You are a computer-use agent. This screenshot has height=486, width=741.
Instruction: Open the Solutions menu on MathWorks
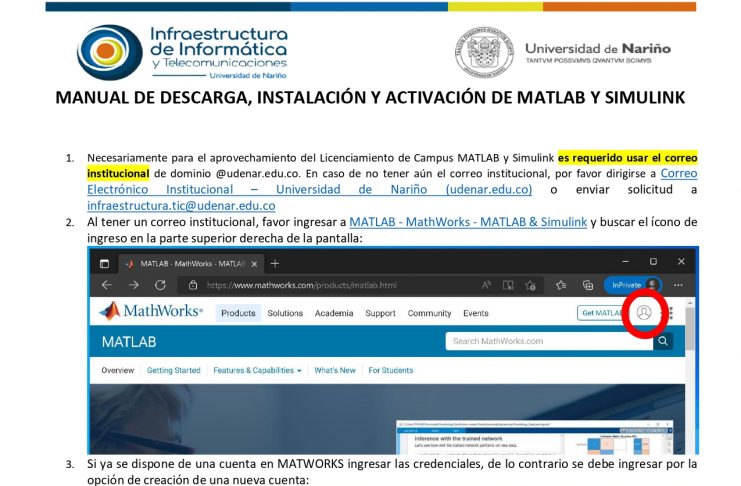tap(285, 313)
